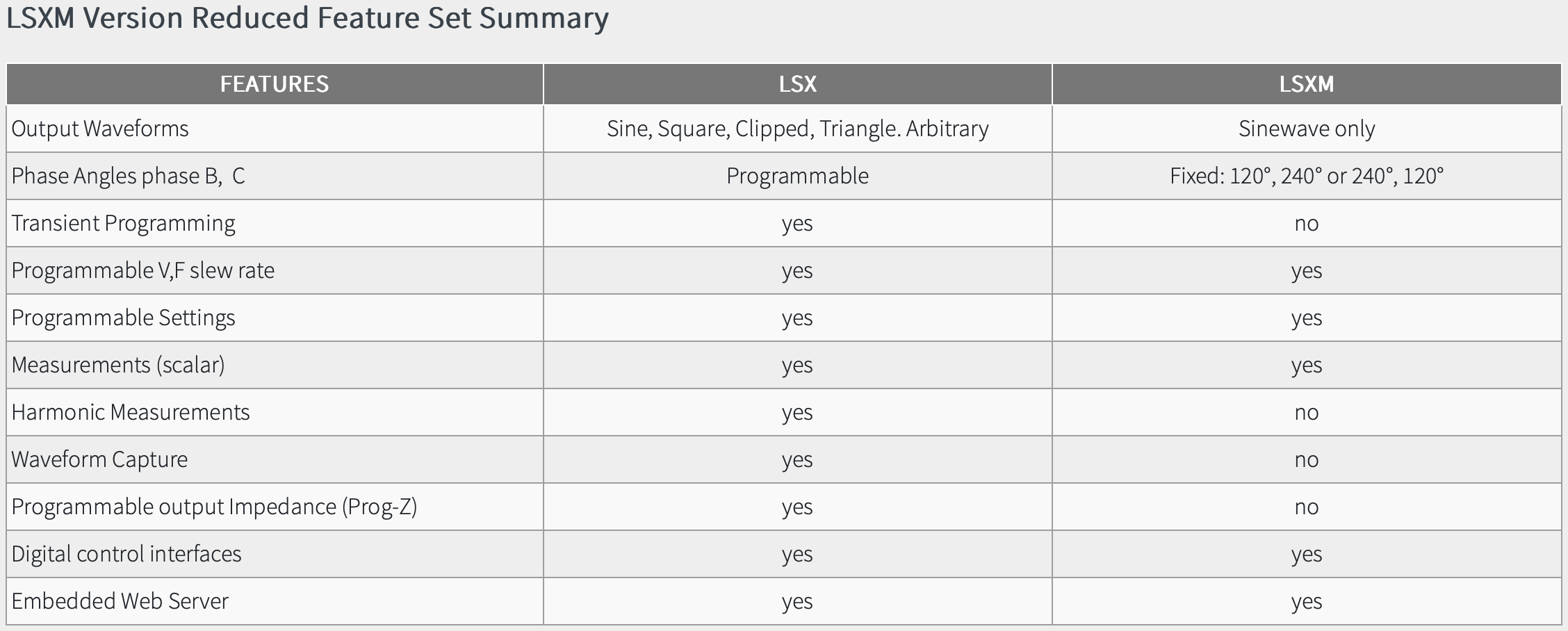
Task: Select the Output Waveforms row label
Action: tap(100, 129)
